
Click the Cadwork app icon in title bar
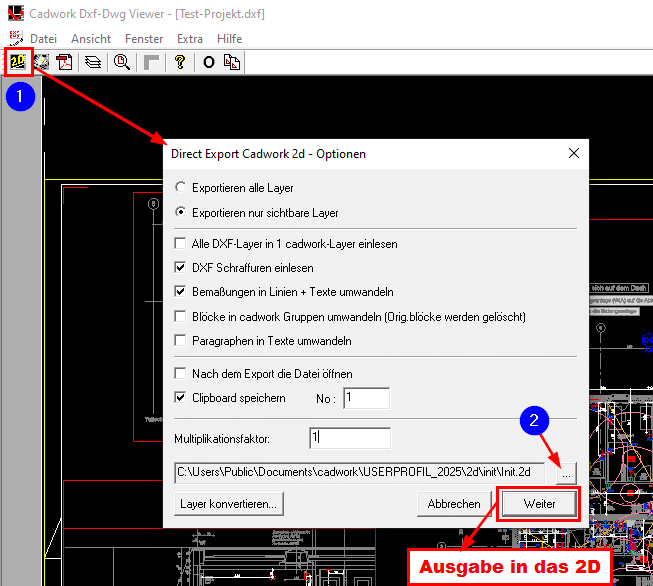click(x=16, y=13)
